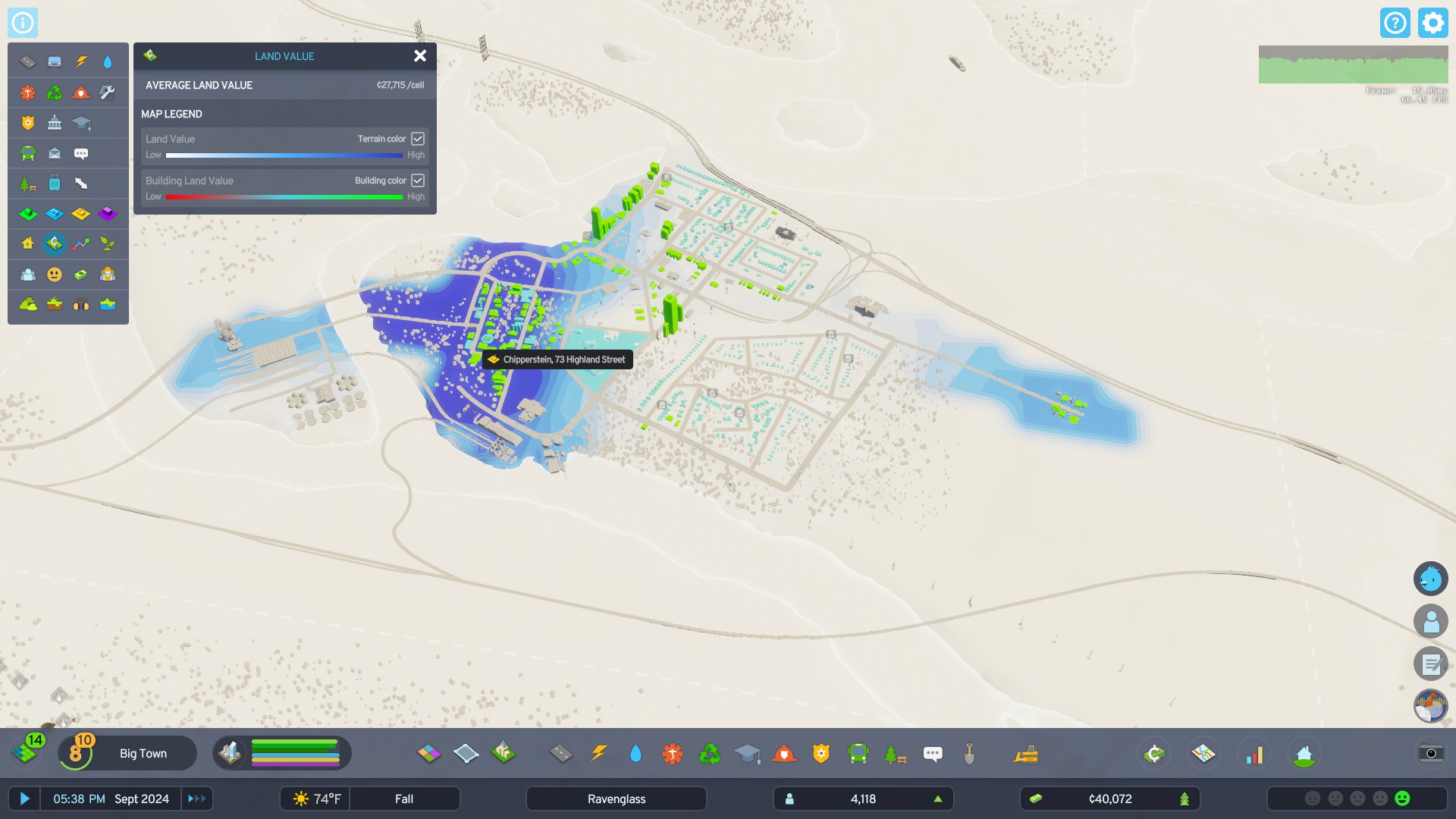Toggle the Terrain color checkbox
The height and width of the screenshot is (819, 1456).
pyautogui.click(x=418, y=139)
